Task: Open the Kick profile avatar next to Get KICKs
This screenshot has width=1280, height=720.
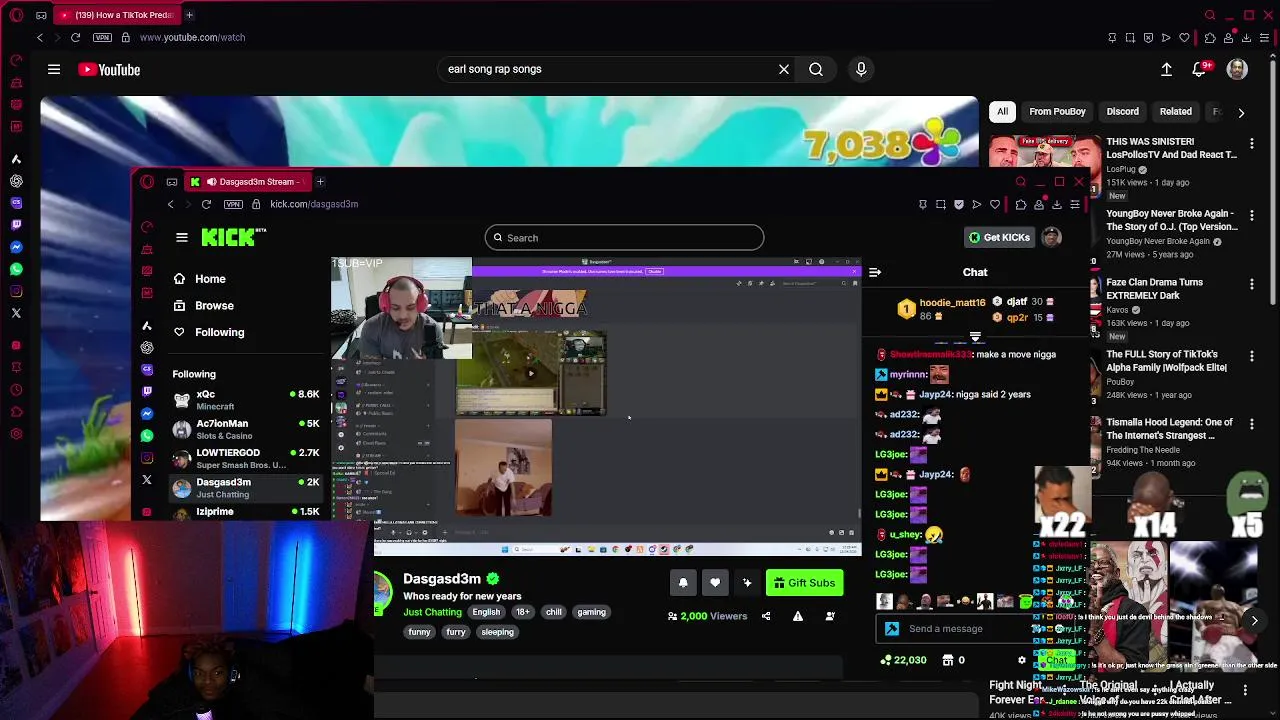Action: 1051,237
